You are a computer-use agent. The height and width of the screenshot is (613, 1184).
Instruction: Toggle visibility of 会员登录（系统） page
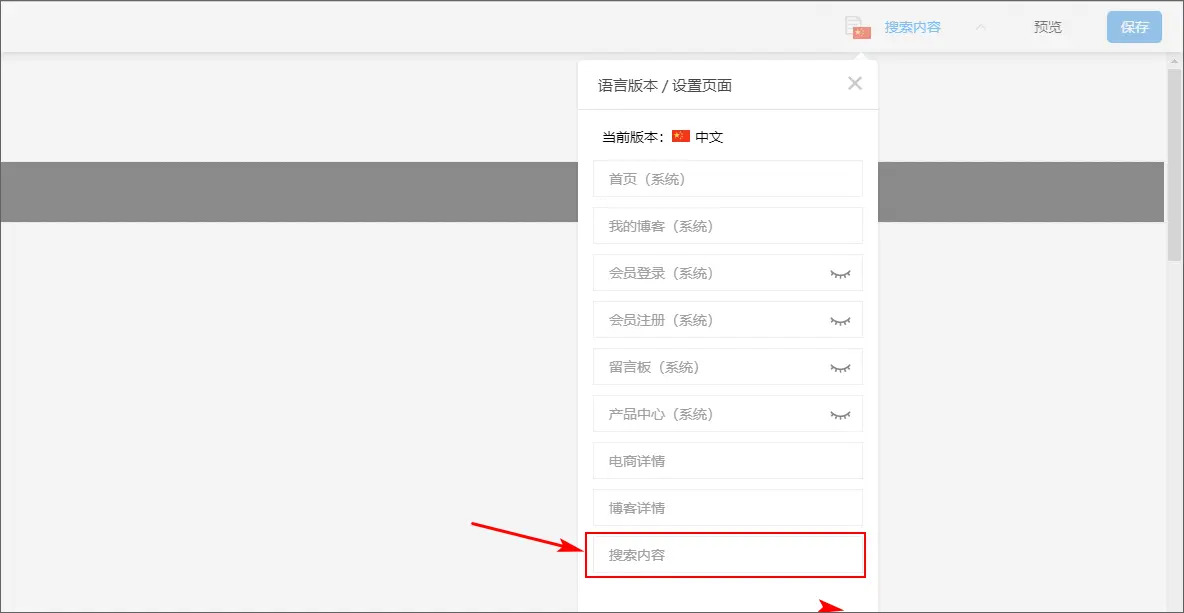click(x=840, y=273)
